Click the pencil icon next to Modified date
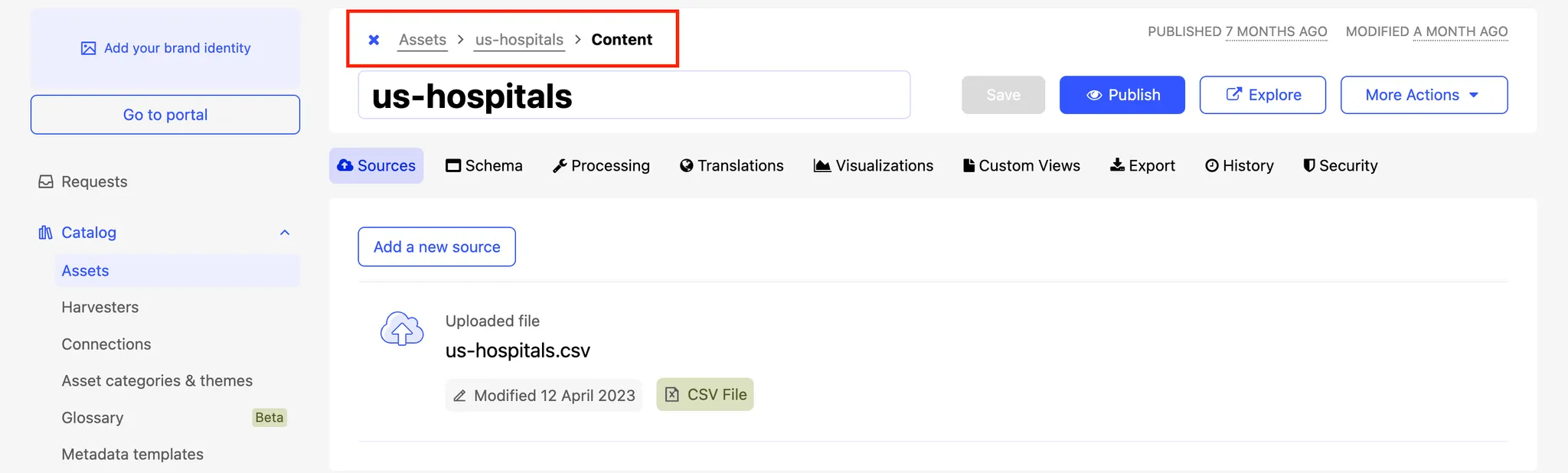Screen dimensions: 1568x473 459,396
